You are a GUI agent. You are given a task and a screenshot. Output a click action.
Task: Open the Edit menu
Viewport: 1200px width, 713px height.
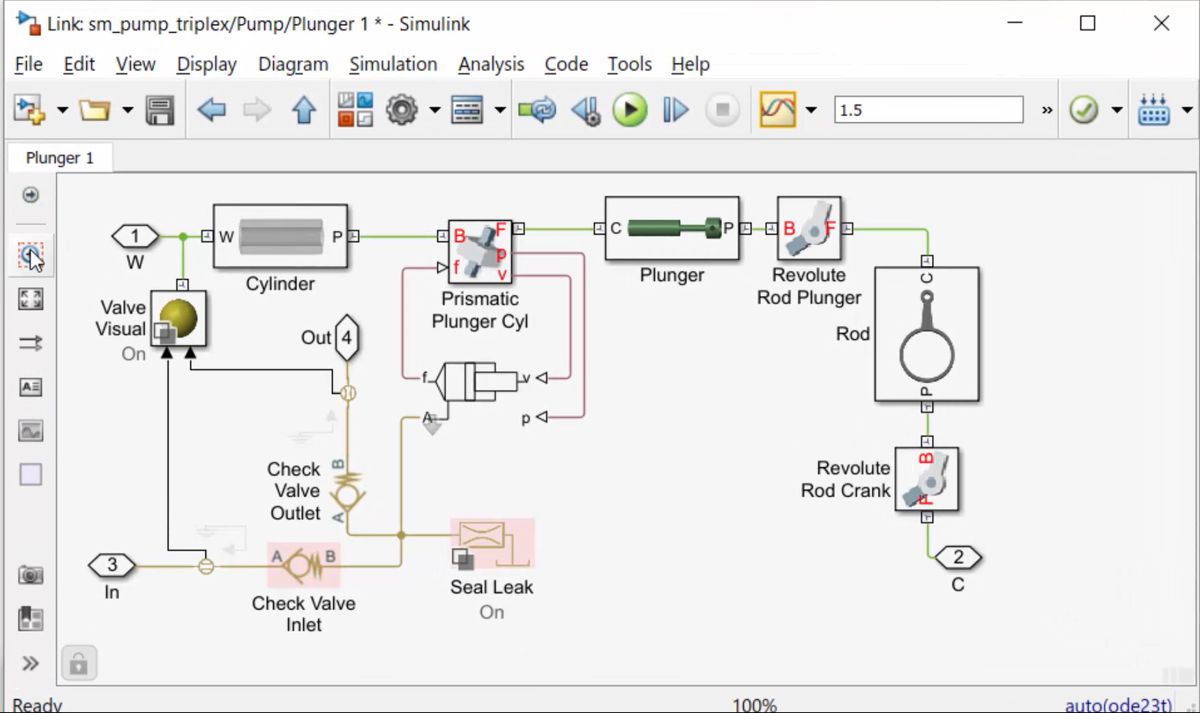click(x=79, y=64)
